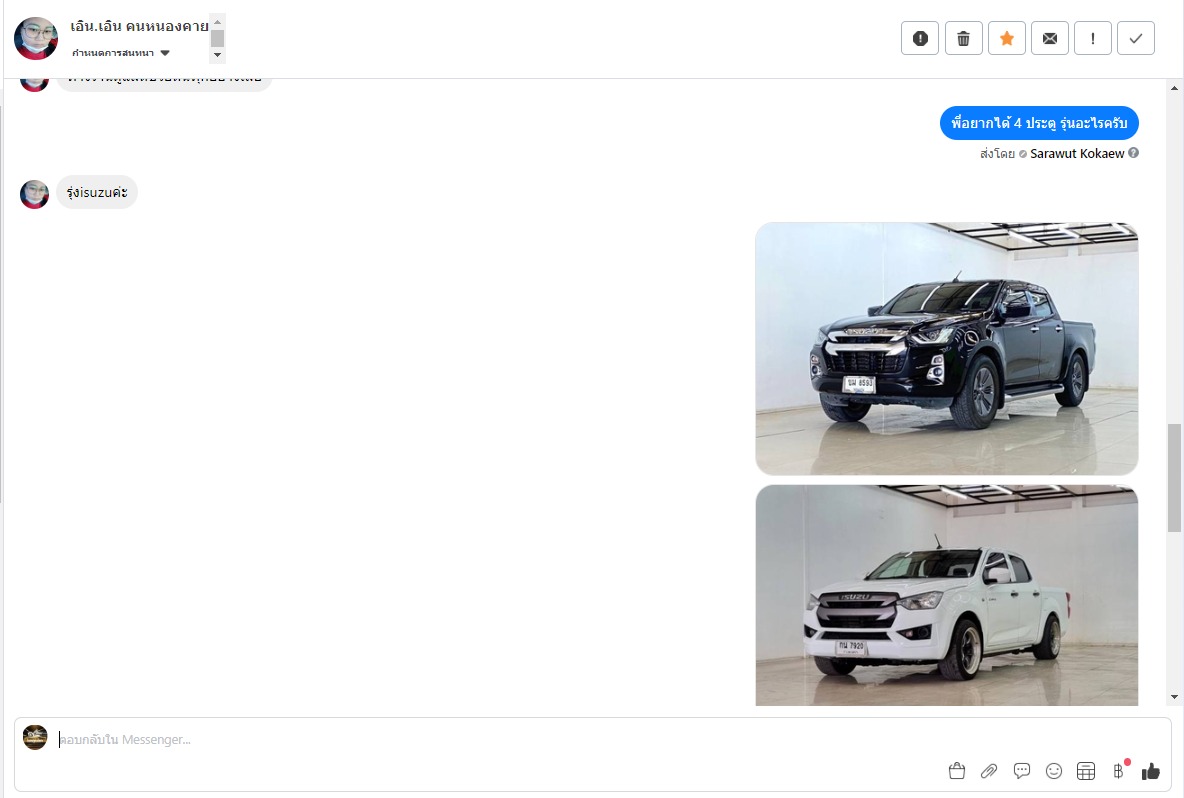1184x798 pixels.
Task: Attach a file with paperclip icon
Action: point(989,771)
